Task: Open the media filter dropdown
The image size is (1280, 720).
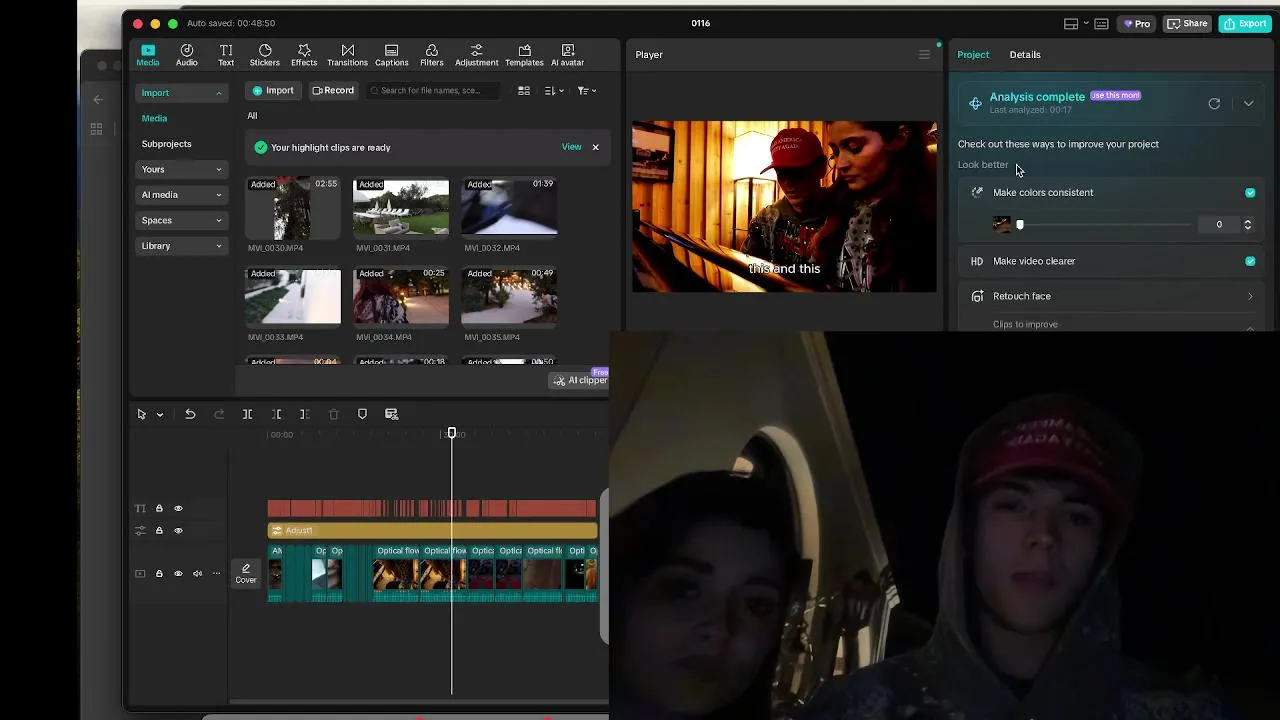Action: pyautogui.click(x=587, y=91)
